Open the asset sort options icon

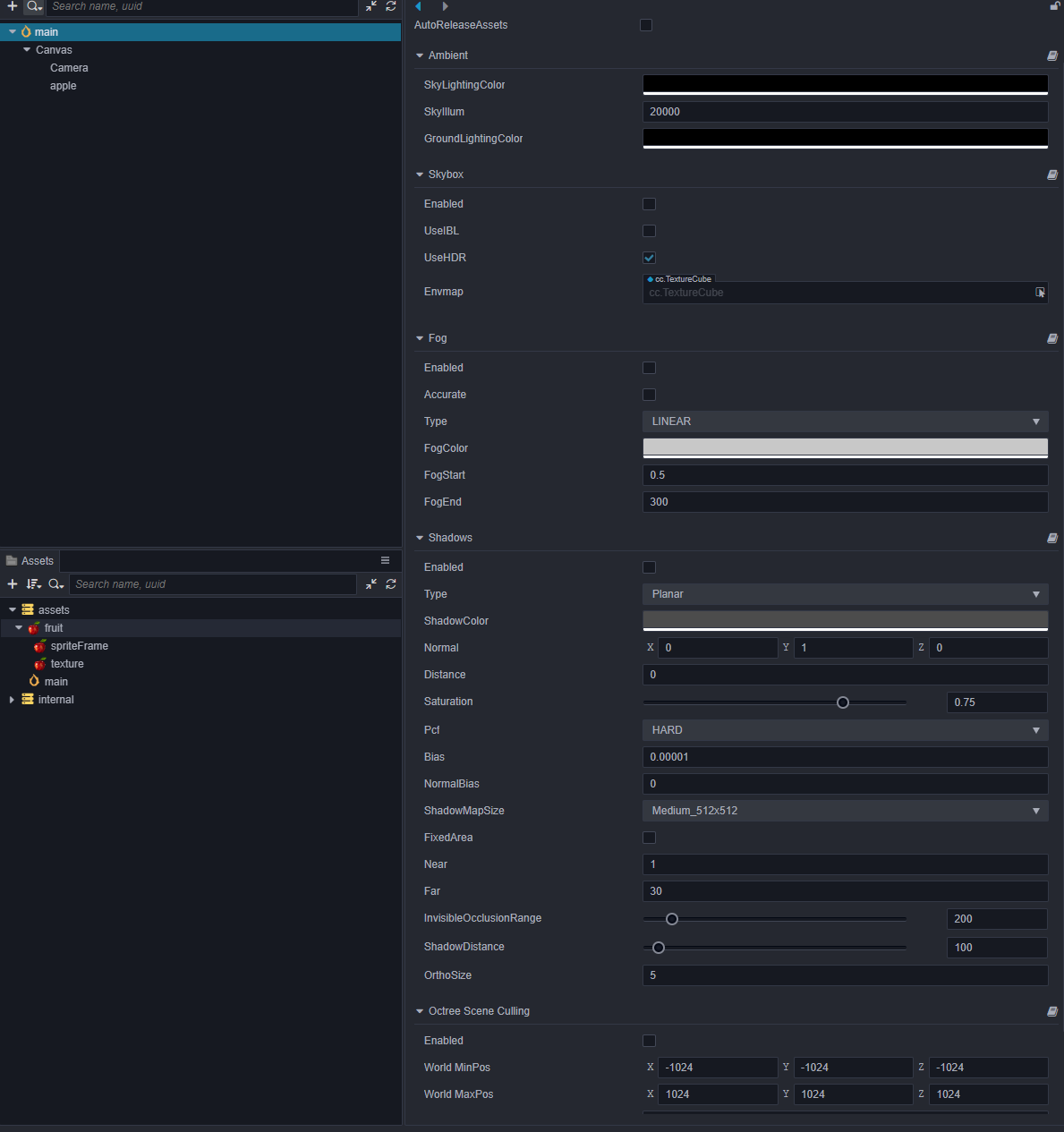(x=34, y=584)
